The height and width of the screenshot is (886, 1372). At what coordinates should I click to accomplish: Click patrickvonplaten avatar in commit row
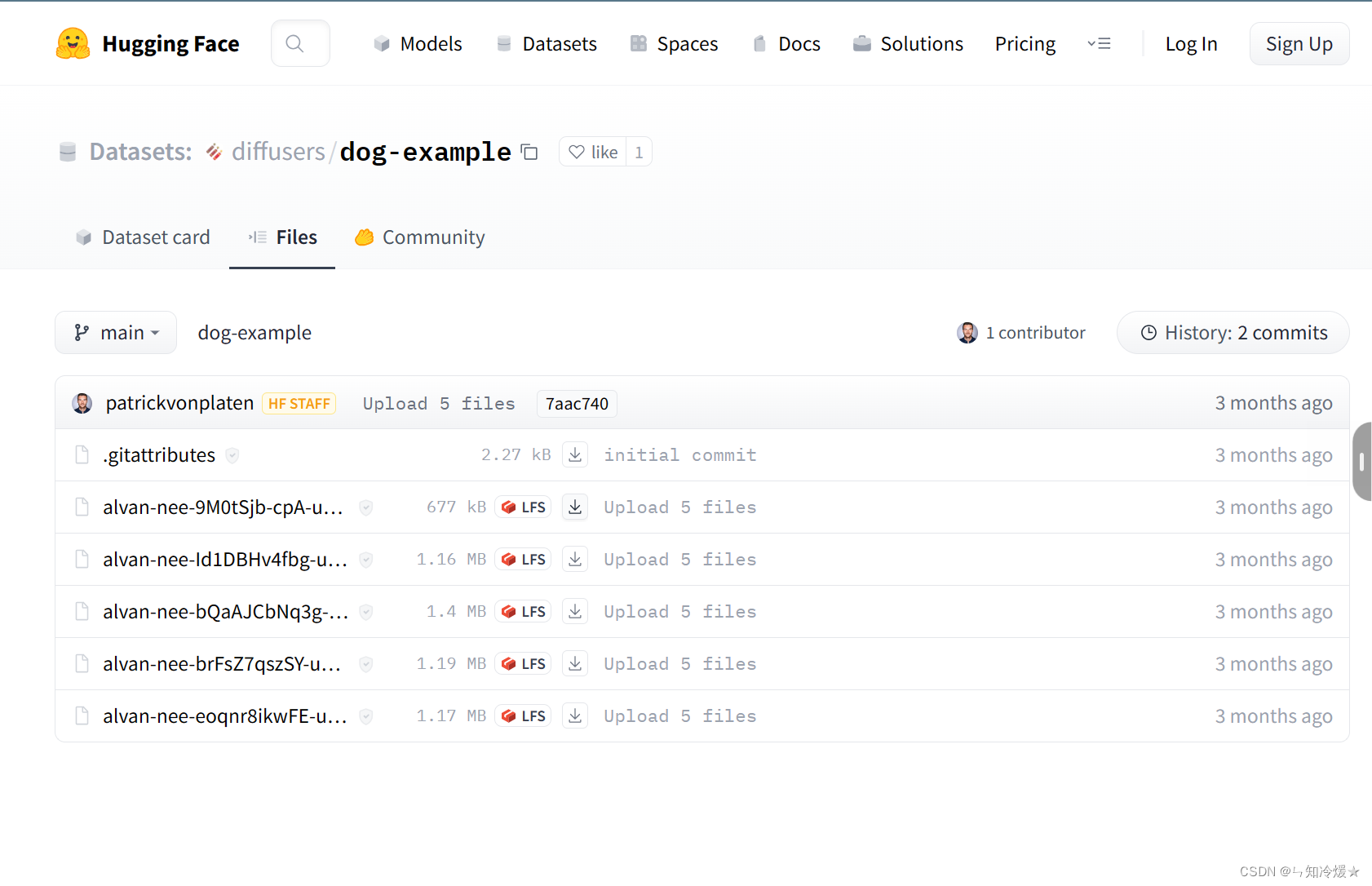tap(82, 403)
